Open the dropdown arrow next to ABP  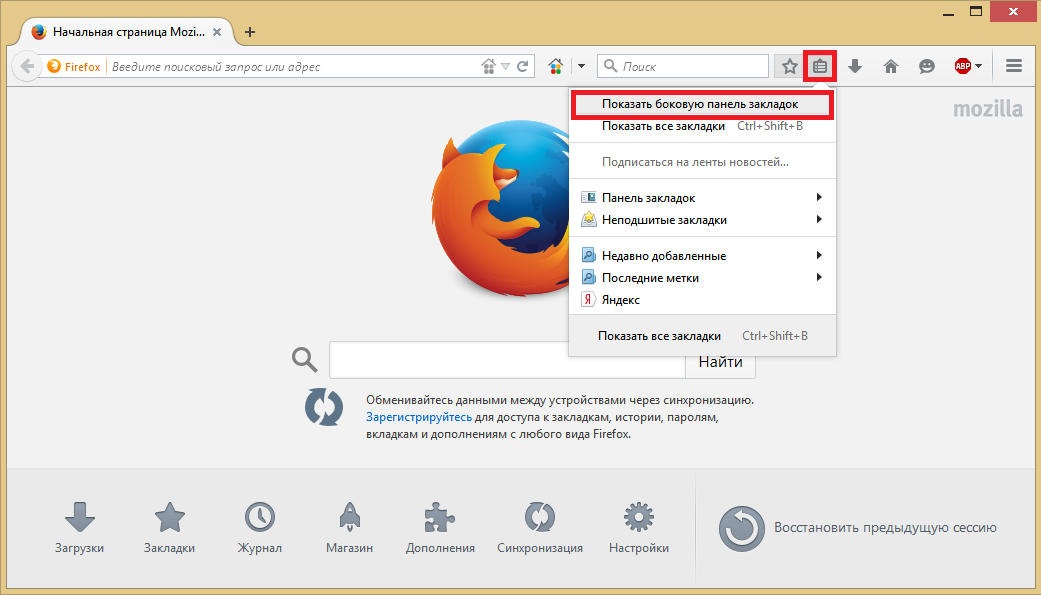click(979, 66)
